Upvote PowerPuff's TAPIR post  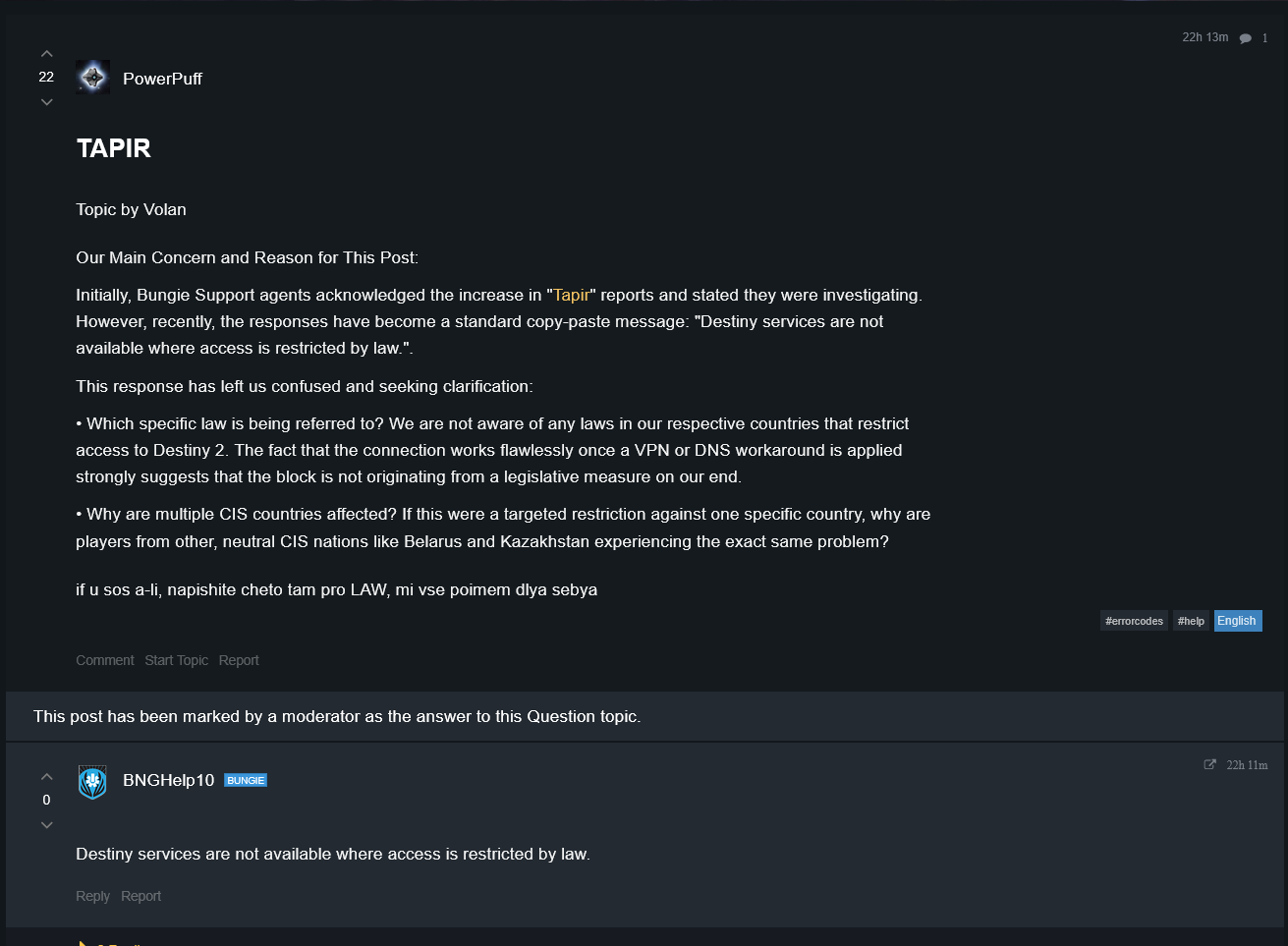point(46,54)
